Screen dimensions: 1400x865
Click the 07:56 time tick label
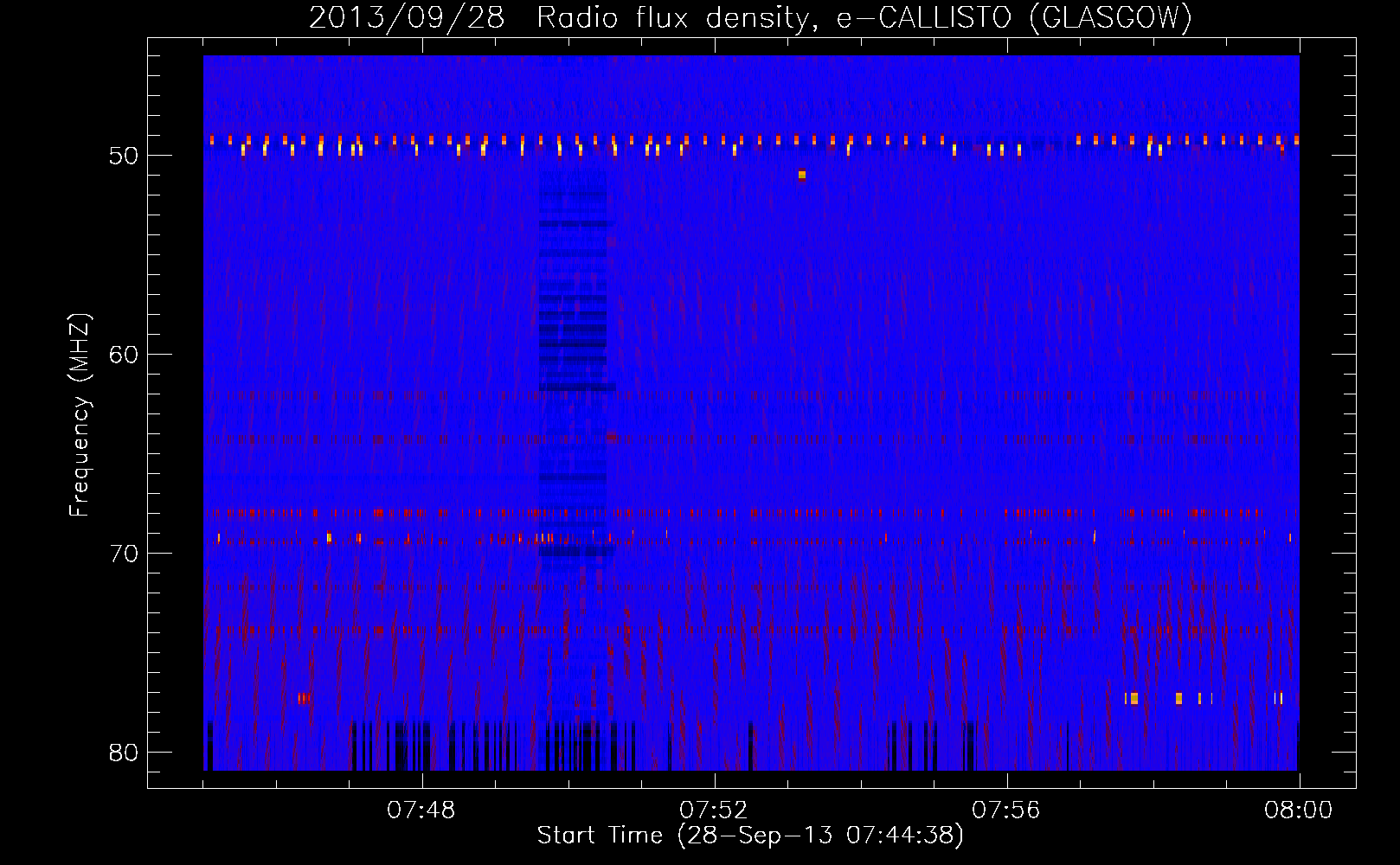(x=1006, y=811)
